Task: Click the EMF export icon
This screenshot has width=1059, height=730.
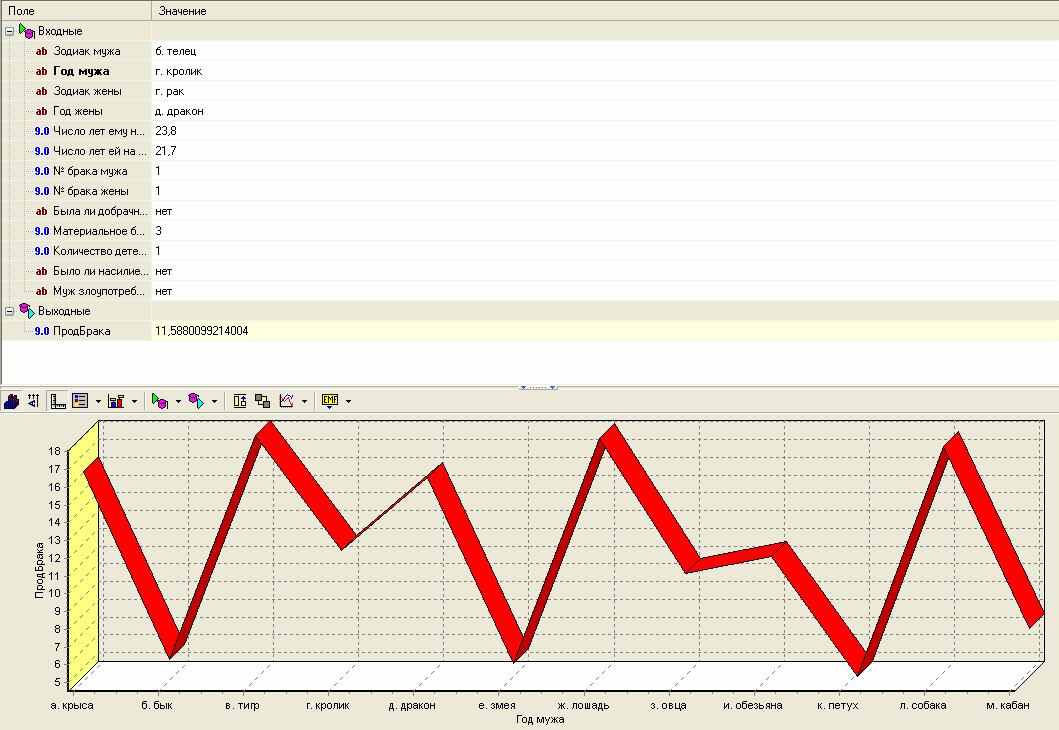Action: [x=330, y=401]
